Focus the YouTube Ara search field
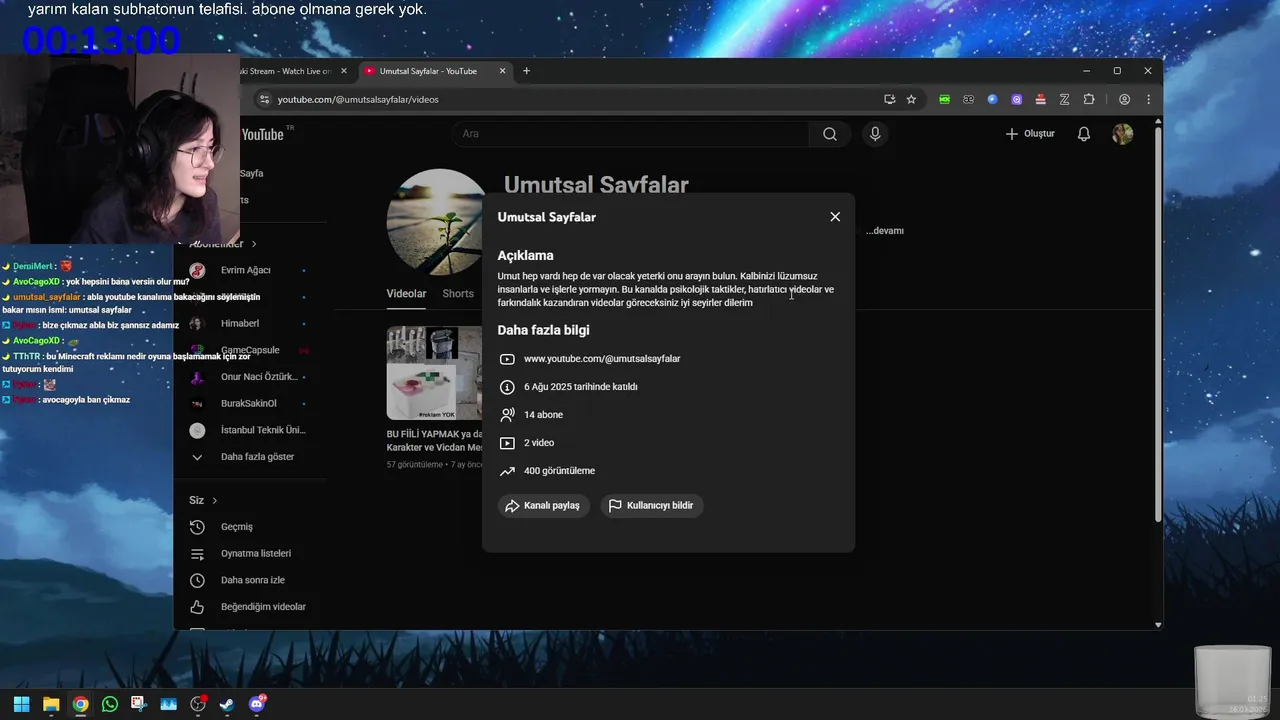This screenshot has width=1280, height=720. point(630,134)
